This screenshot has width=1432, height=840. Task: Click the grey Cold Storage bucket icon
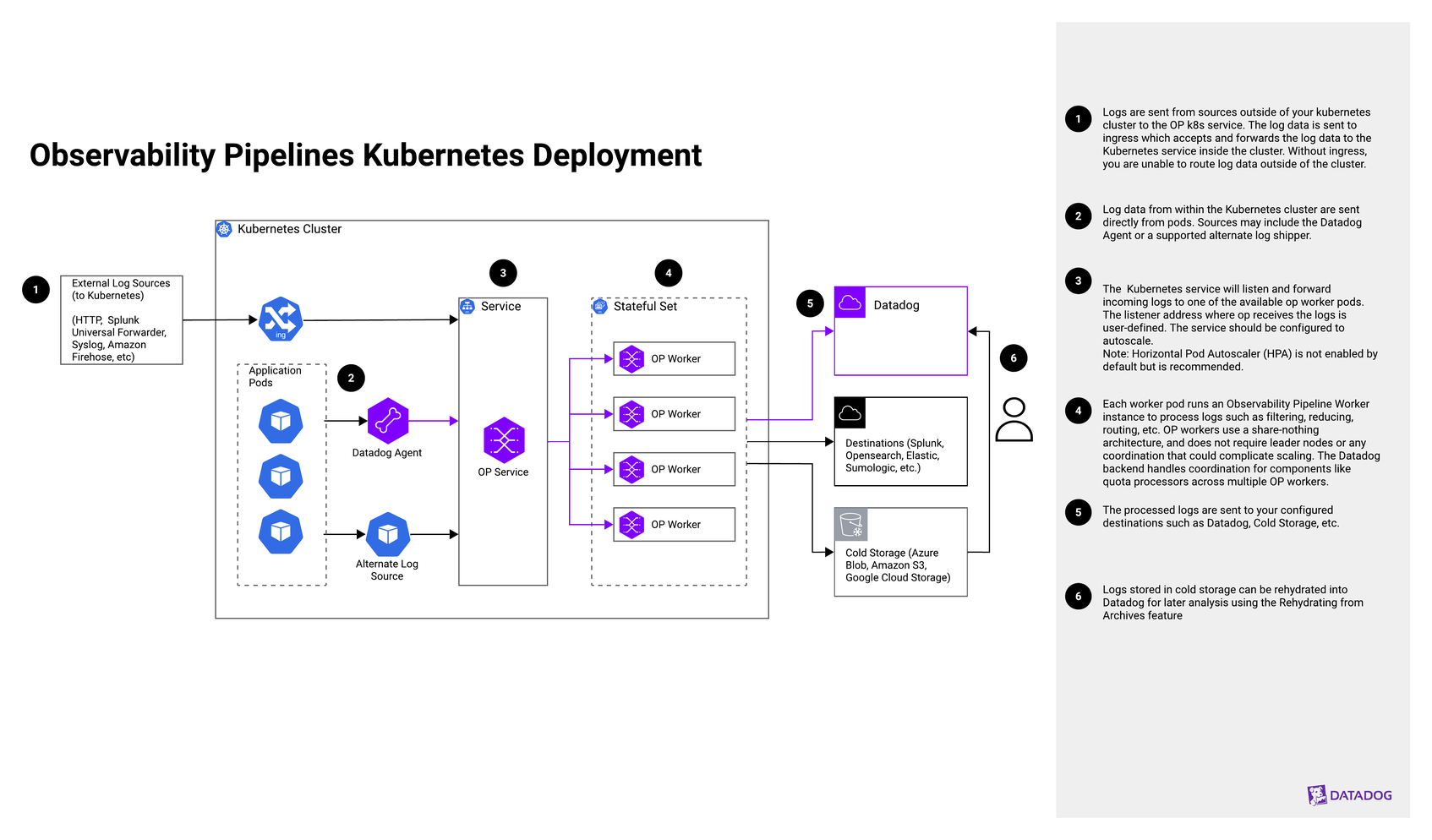(850, 524)
